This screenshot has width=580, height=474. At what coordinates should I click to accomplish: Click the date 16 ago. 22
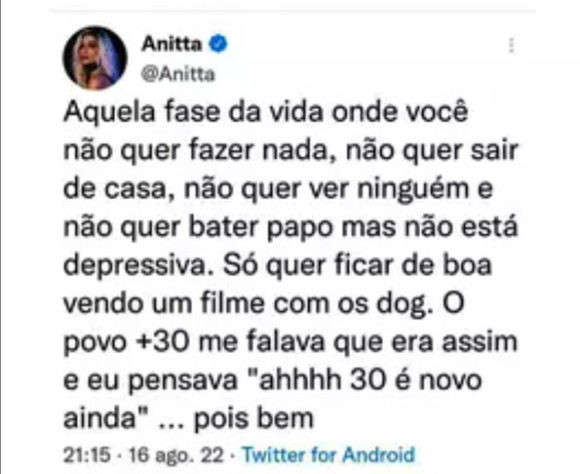pyautogui.click(x=176, y=455)
